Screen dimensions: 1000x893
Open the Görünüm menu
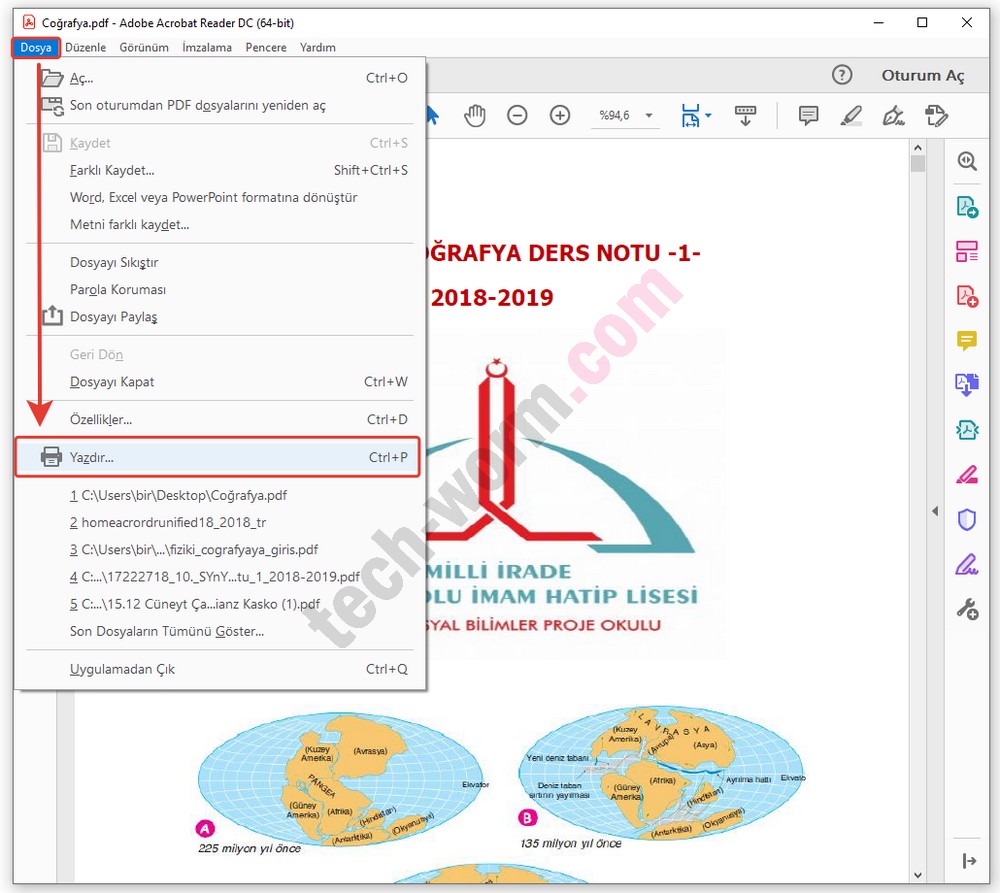144,47
